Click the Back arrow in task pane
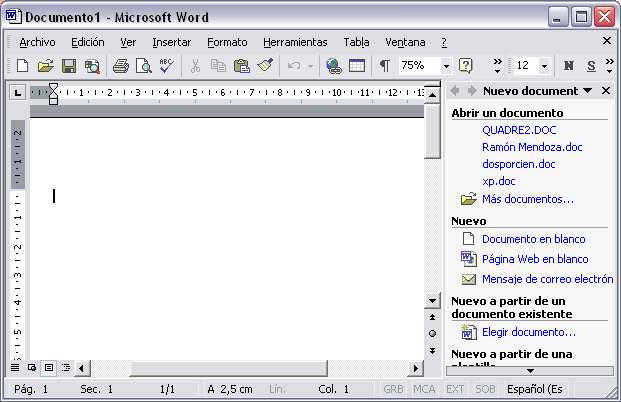621x402 pixels. tap(455, 91)
